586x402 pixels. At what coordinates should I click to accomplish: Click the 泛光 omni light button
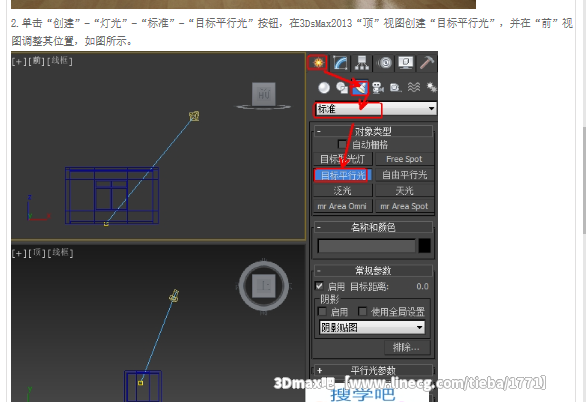click(343, 191)
